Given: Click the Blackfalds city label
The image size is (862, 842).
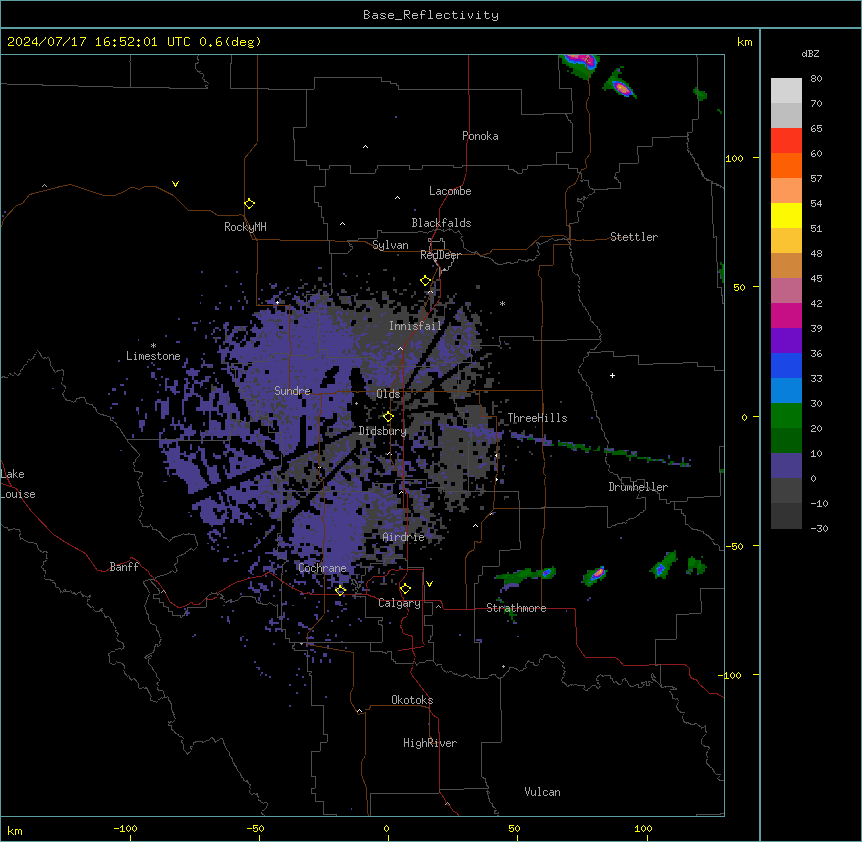Looking at the screenshot, I should [x=441, y=223].
